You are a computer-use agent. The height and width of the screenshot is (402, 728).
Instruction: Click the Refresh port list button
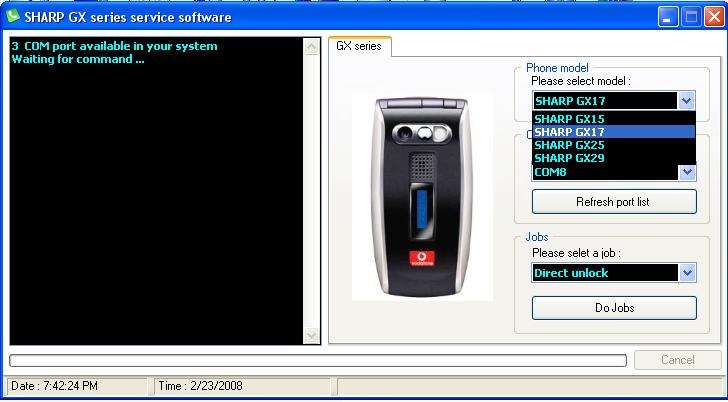[614, 202]
